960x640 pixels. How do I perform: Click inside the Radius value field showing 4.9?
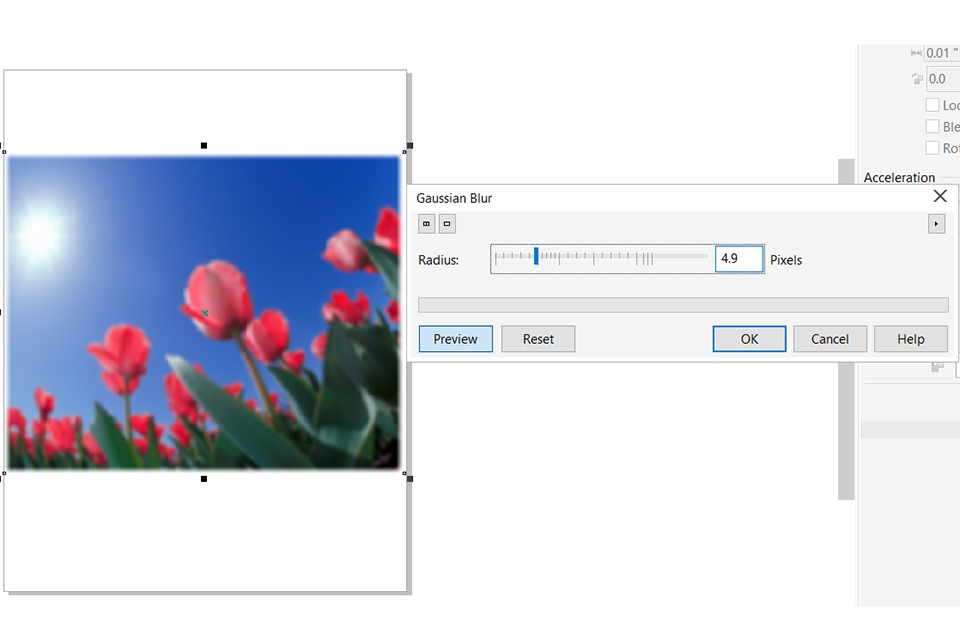coord(738,258)
